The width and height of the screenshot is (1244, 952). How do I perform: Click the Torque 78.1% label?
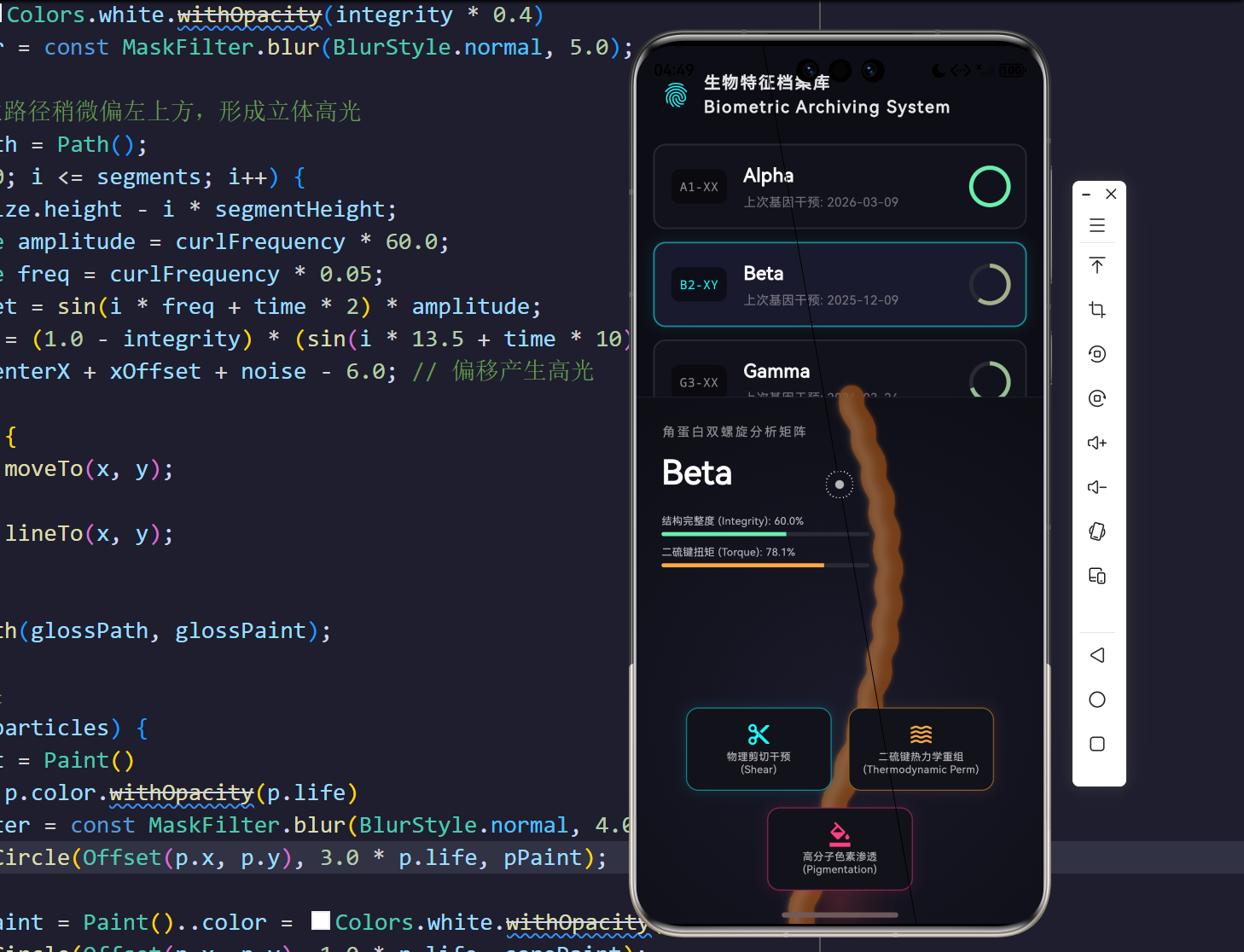click(729, 553)
